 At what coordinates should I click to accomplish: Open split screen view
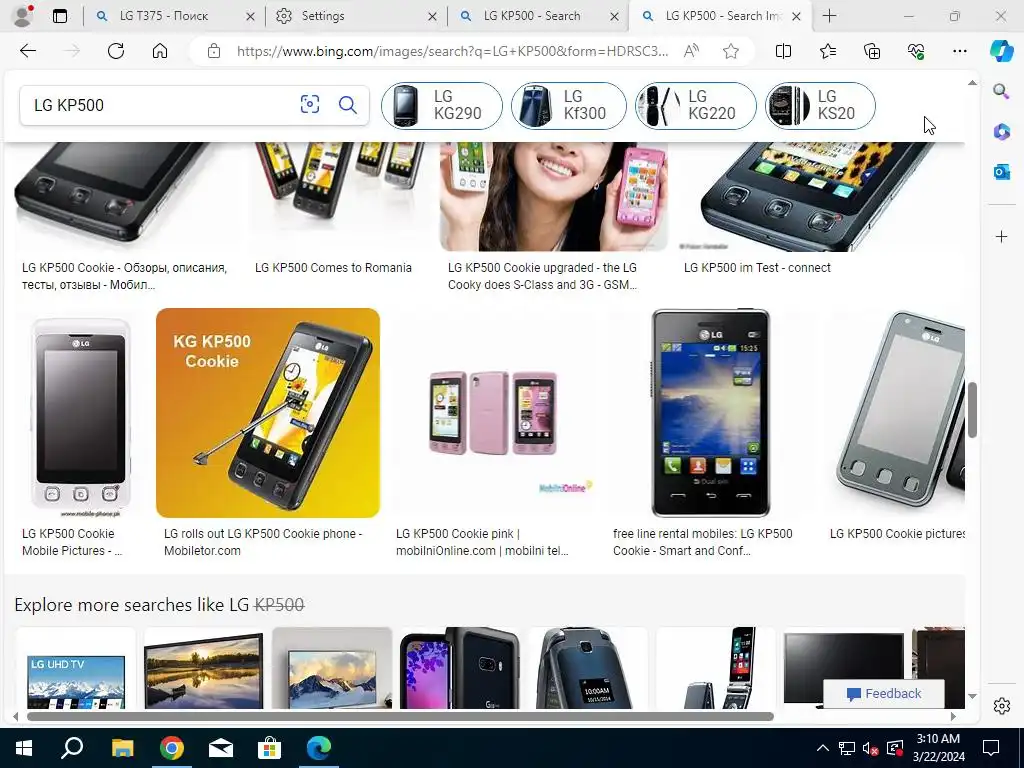coord(783,51)
